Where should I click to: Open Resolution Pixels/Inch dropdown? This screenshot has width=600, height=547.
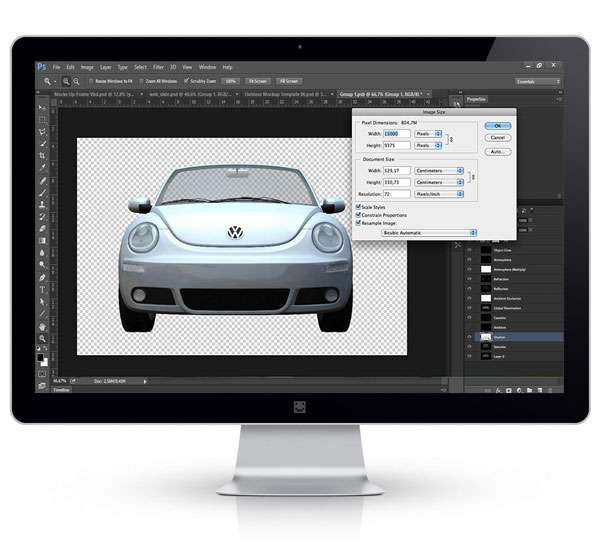point(439,194)
